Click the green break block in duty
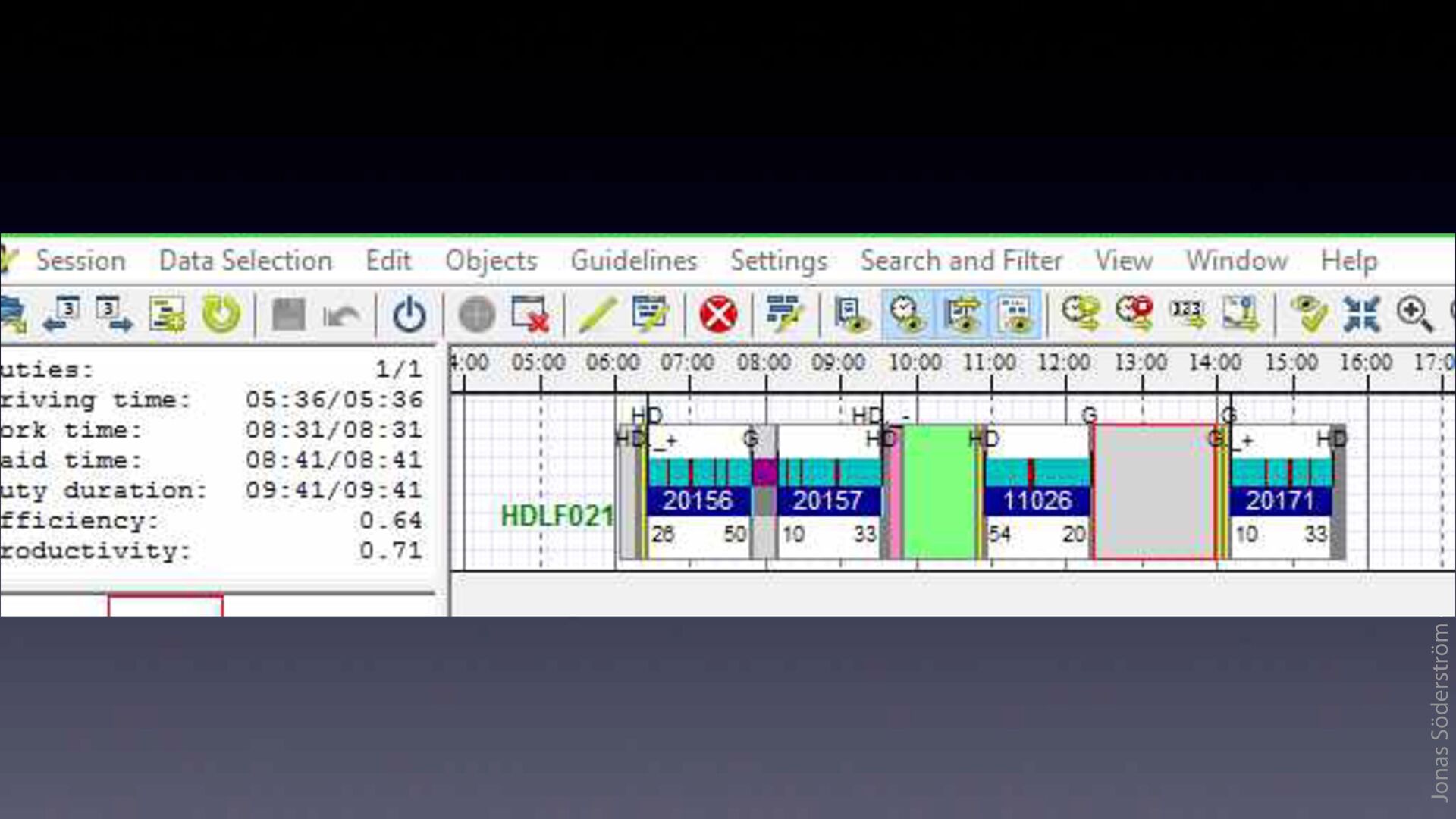1456x819 pixels. coord(939,493)
